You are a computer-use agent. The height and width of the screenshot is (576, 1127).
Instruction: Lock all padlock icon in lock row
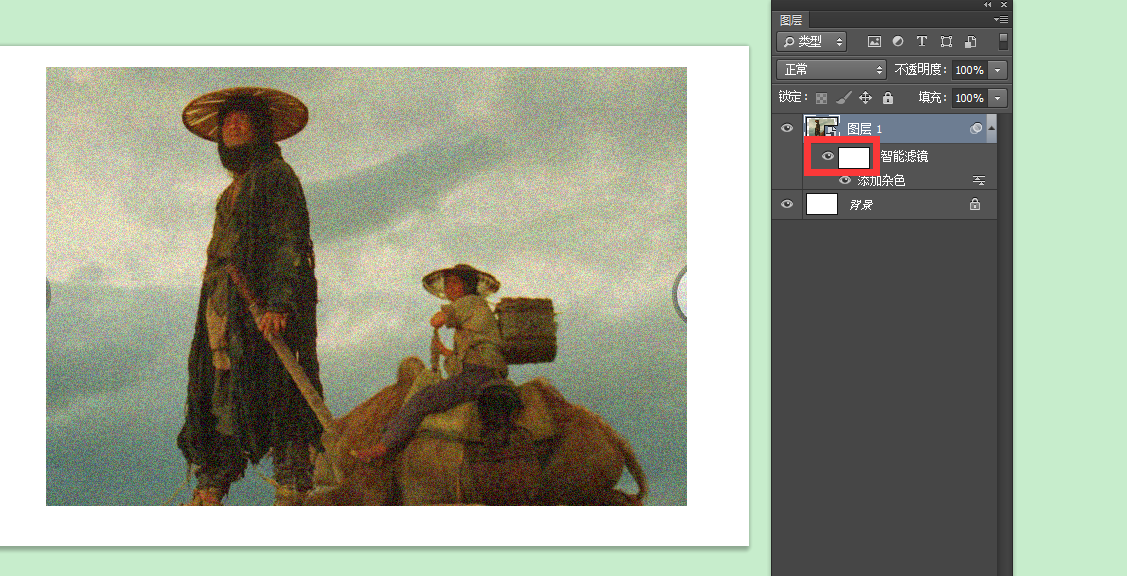coord(888,97)
